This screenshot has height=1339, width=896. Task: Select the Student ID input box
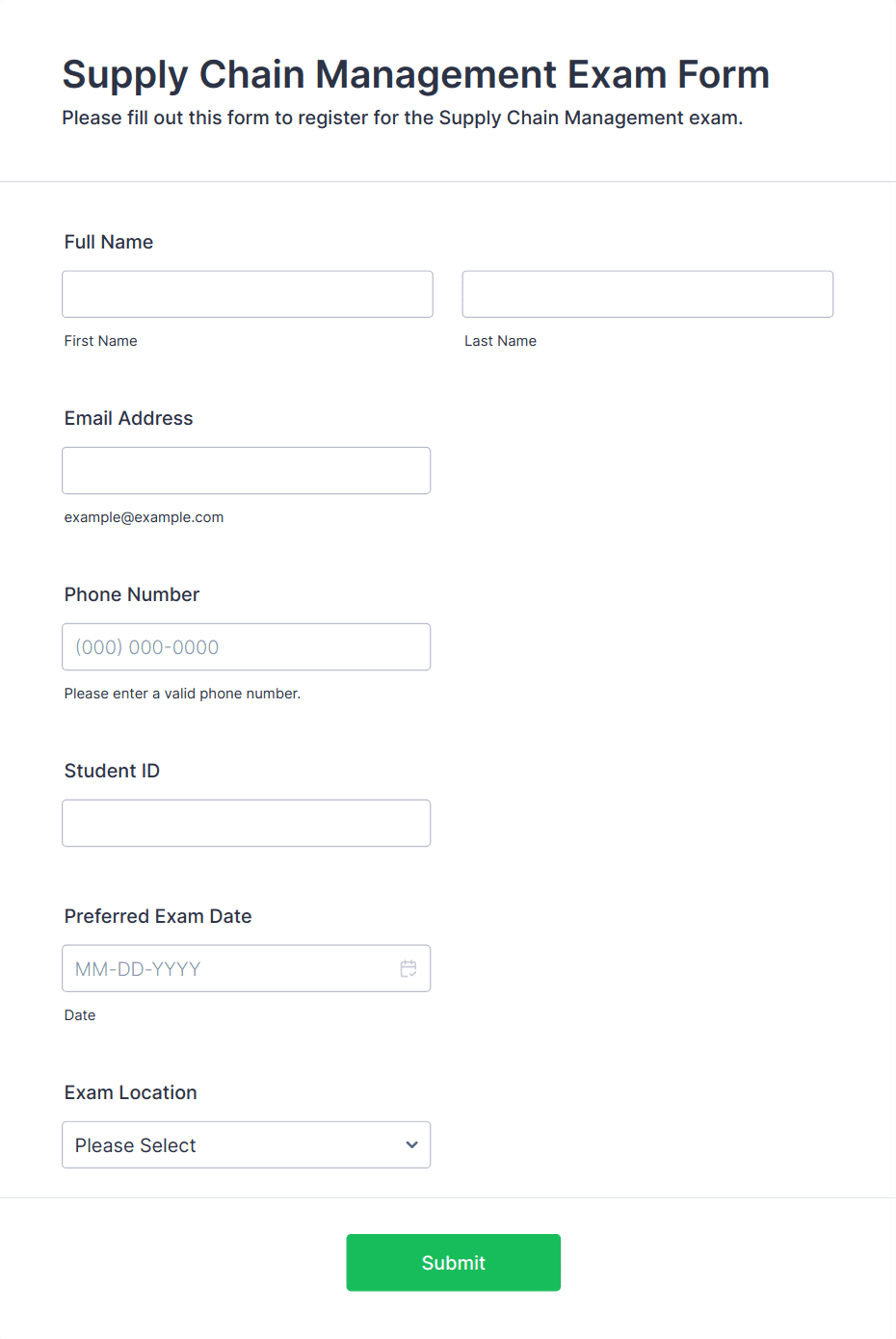[247, 823]
